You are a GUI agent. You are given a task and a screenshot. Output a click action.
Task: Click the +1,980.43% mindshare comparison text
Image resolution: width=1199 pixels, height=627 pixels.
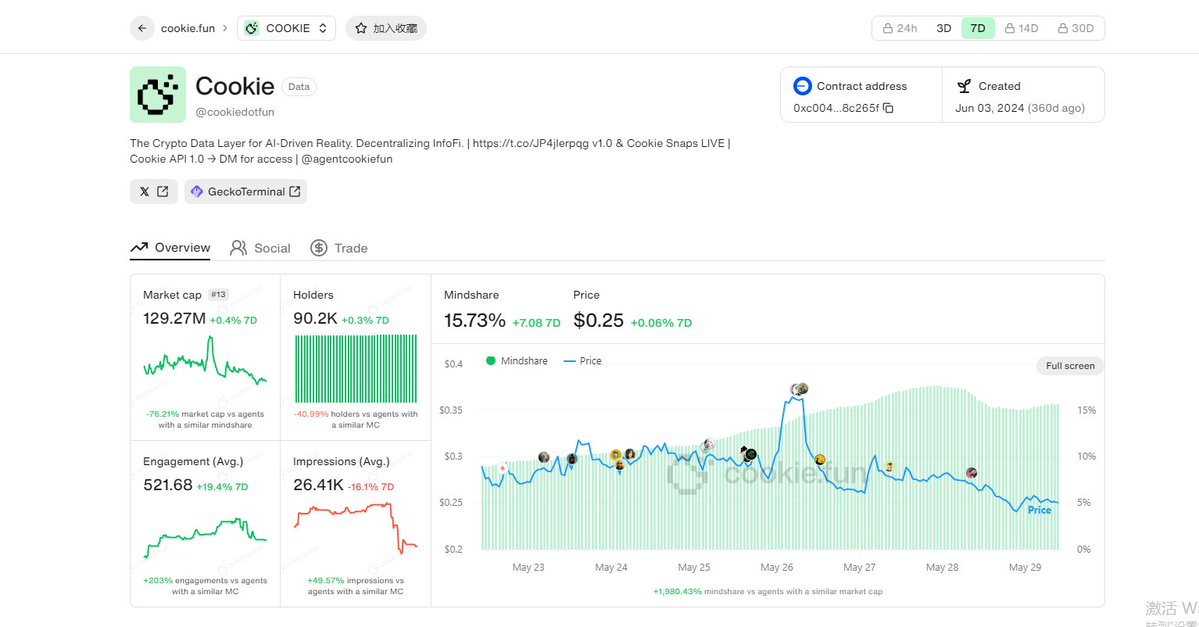pyautogui.click(x=768, y=591)
